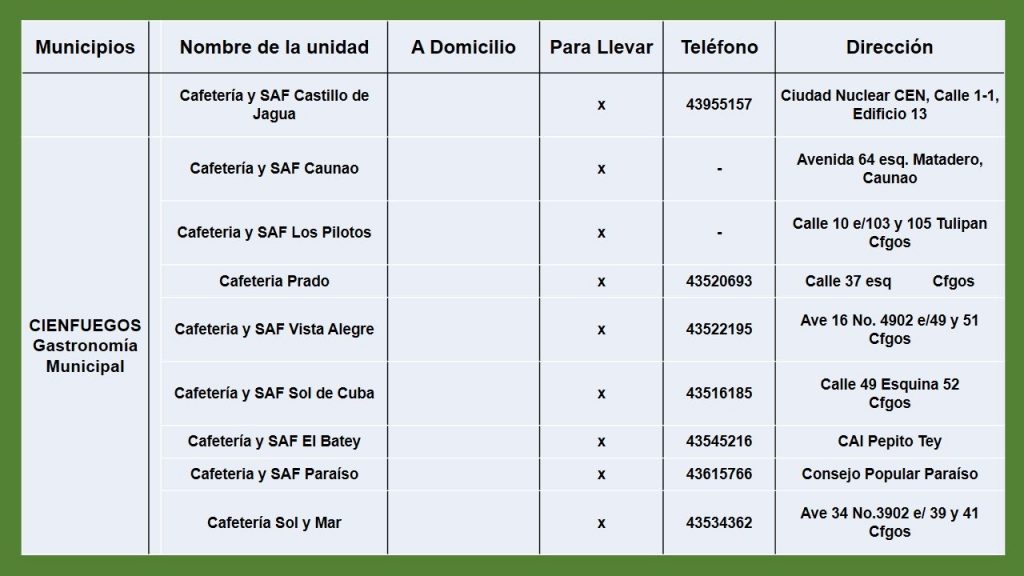Click phone number 43522195

click(x=719, y=329)
